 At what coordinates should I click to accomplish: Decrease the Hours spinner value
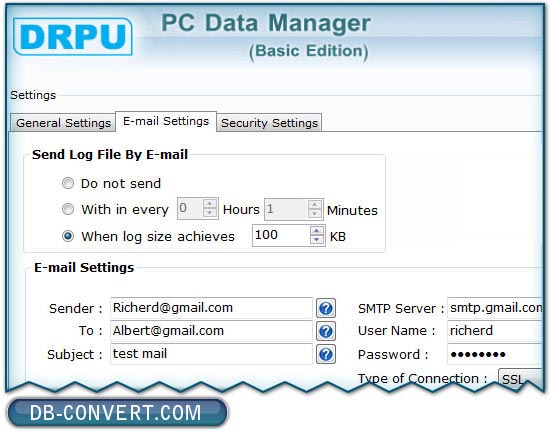point(210,213)
